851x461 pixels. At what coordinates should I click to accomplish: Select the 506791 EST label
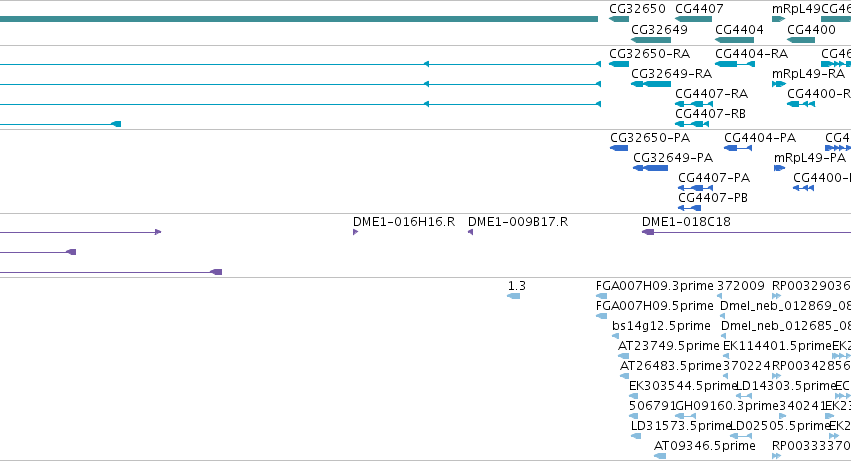652,406
